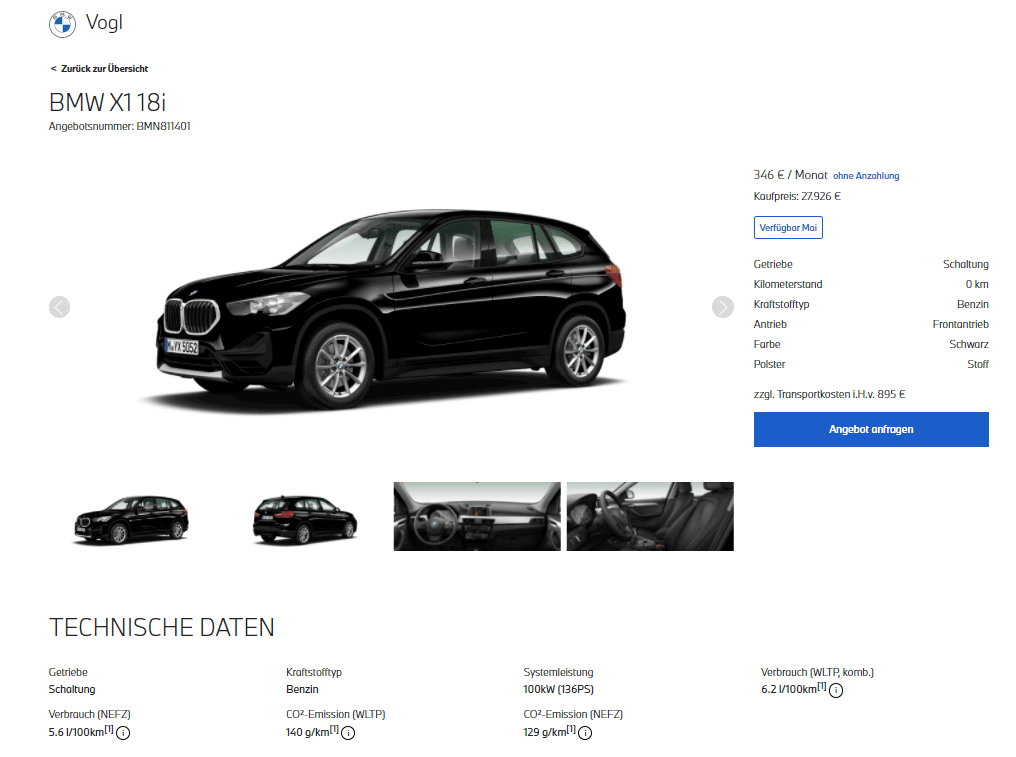Screen dimensions: 1016x757
Task: Click the Schaltung value in the Getriebe summary row
Action: [965, 264]
